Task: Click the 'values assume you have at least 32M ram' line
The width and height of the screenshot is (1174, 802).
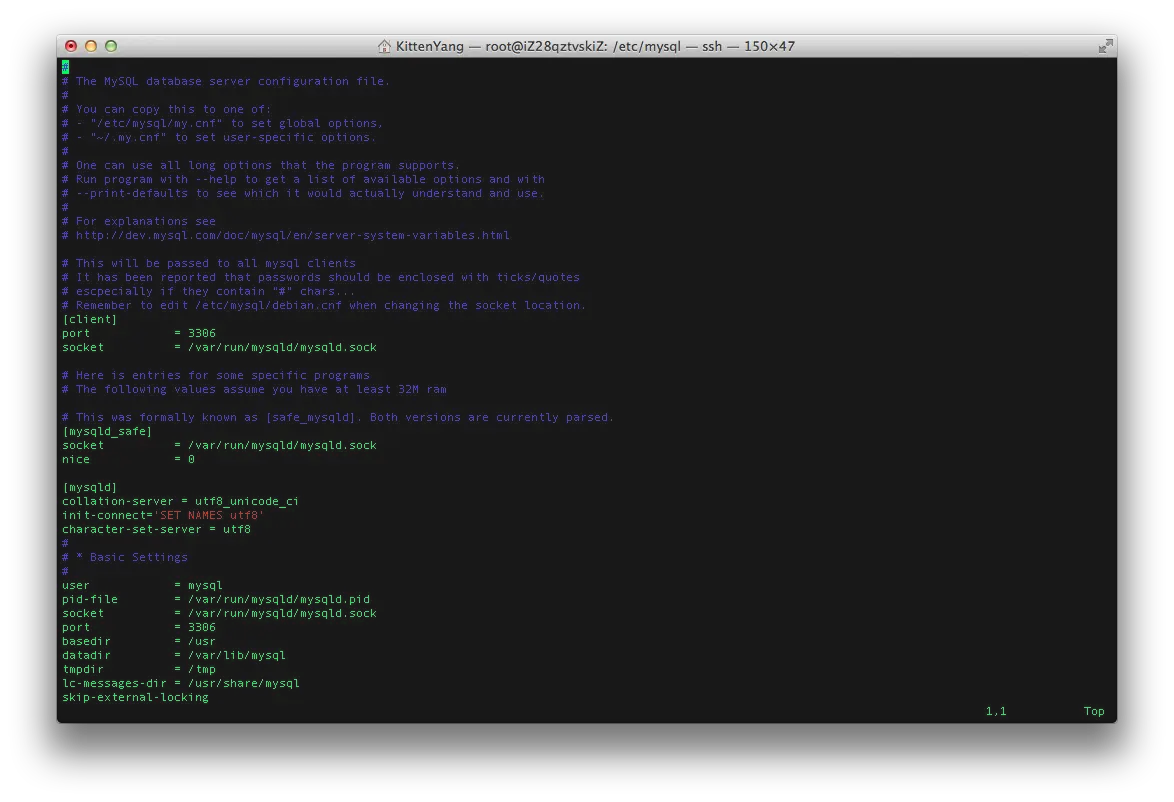Action: 255,390
